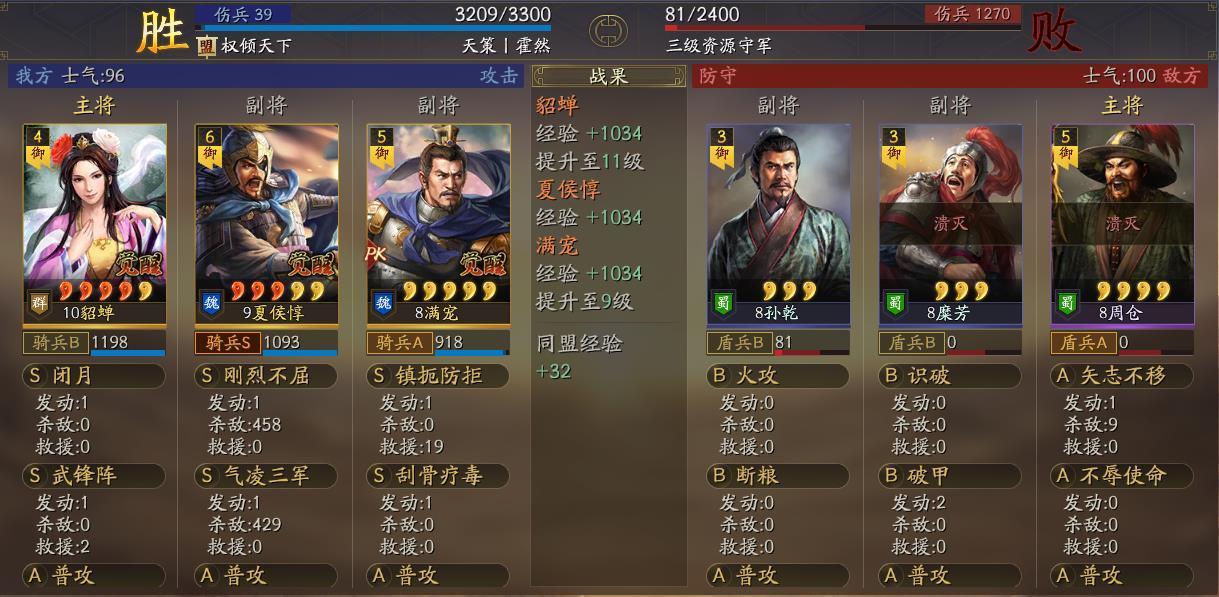Open 糜芳's defeated portrait card
The image size is (1219, 597).
[950, 224]
